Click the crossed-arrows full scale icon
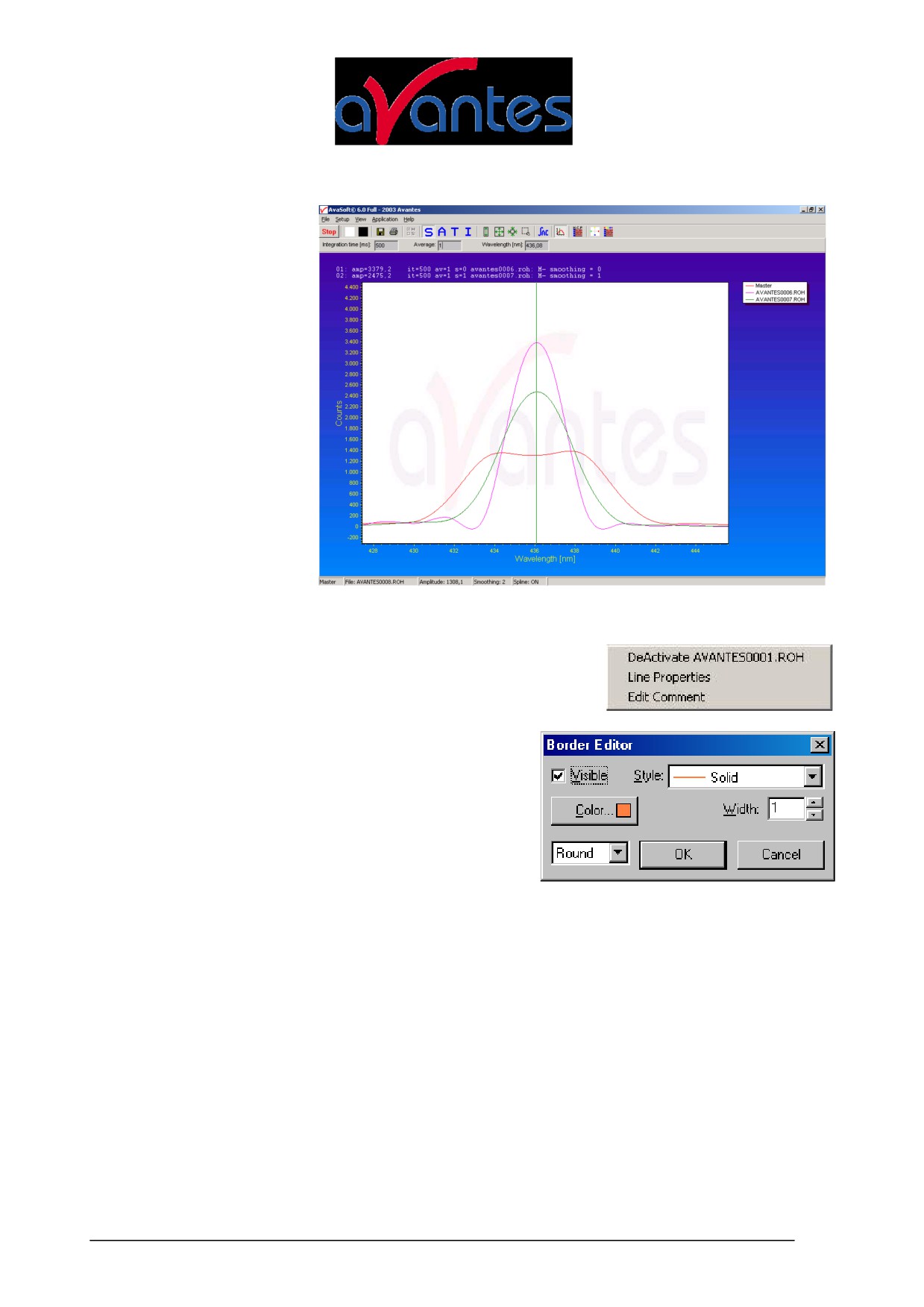The width and height of the screenshot is (924, 1307). point(499,232)
